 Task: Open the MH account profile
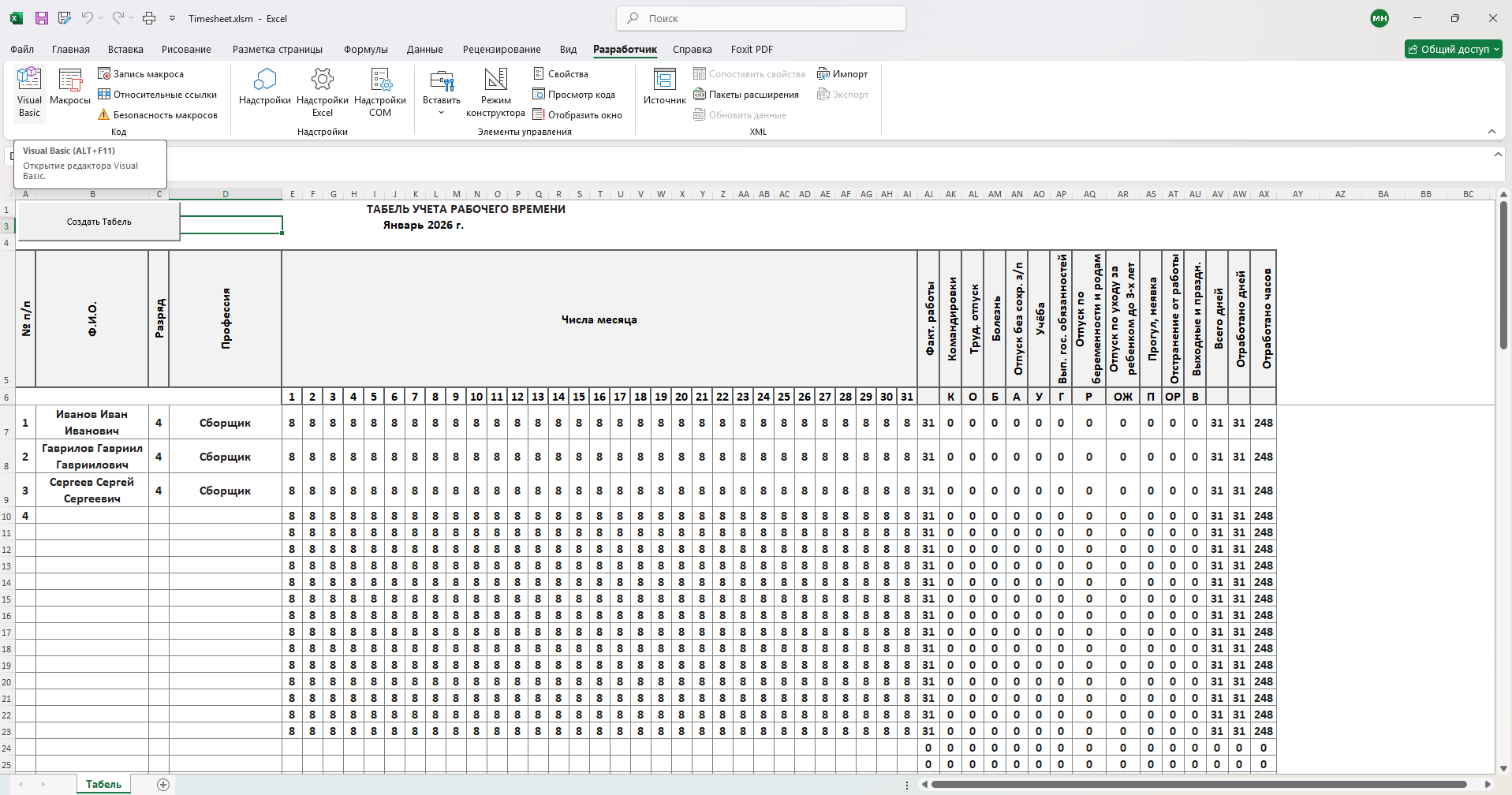pyautogui.click(x=1379, y=18)
